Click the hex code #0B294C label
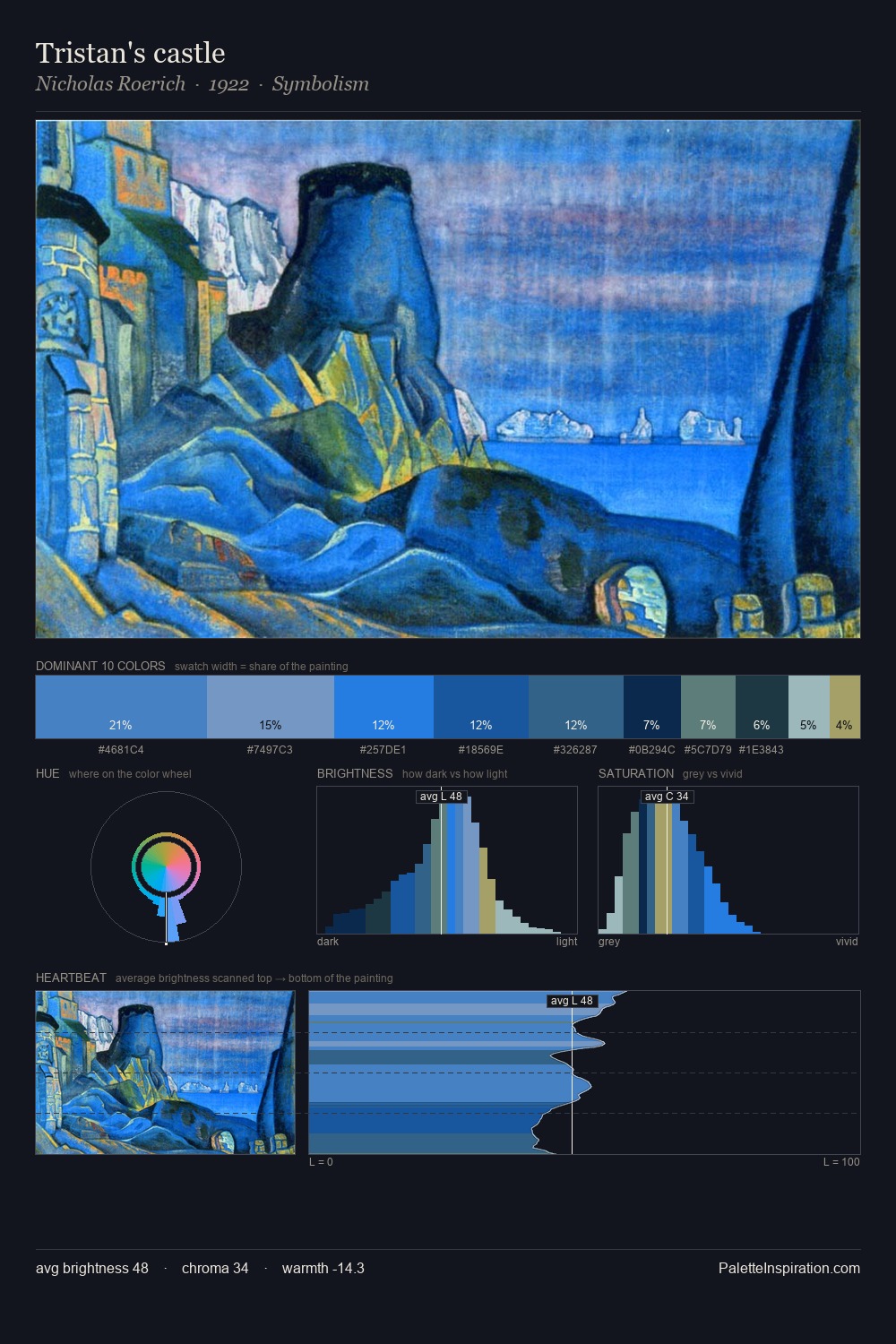This screenshot has width=896, height=1344. tap(651, 749)
